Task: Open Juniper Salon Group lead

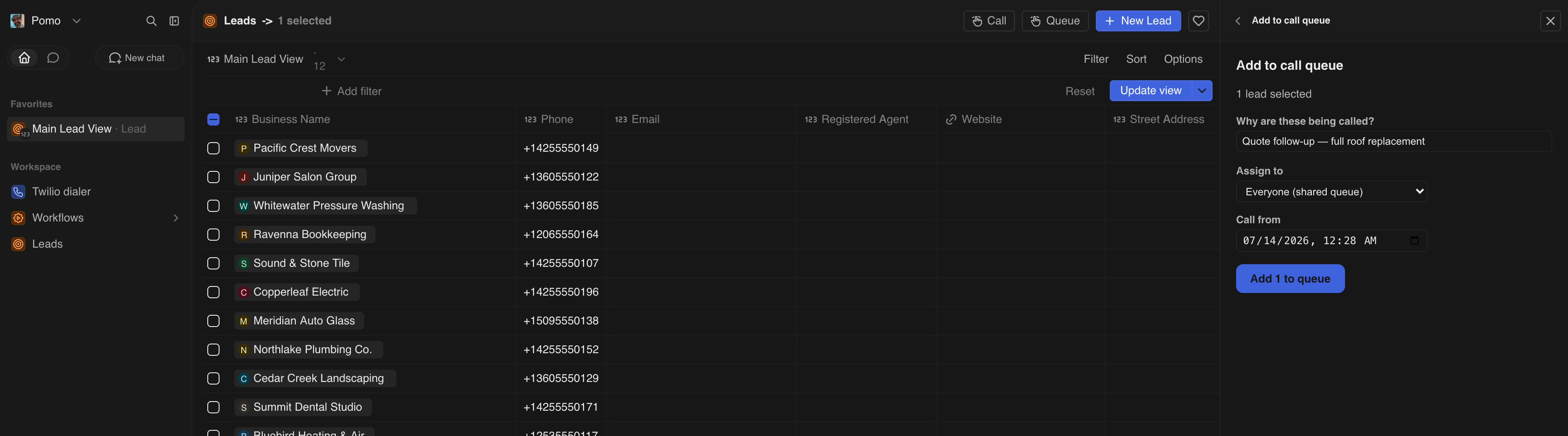Action: pyautogui.click(x=301, y=177)
